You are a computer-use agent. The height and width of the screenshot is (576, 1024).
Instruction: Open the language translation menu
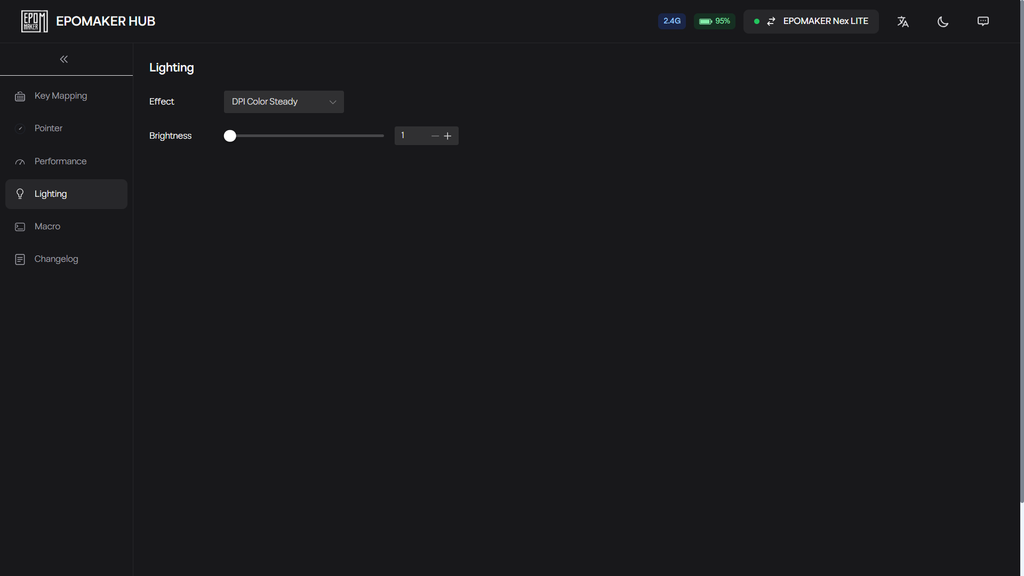click(903, 22)
